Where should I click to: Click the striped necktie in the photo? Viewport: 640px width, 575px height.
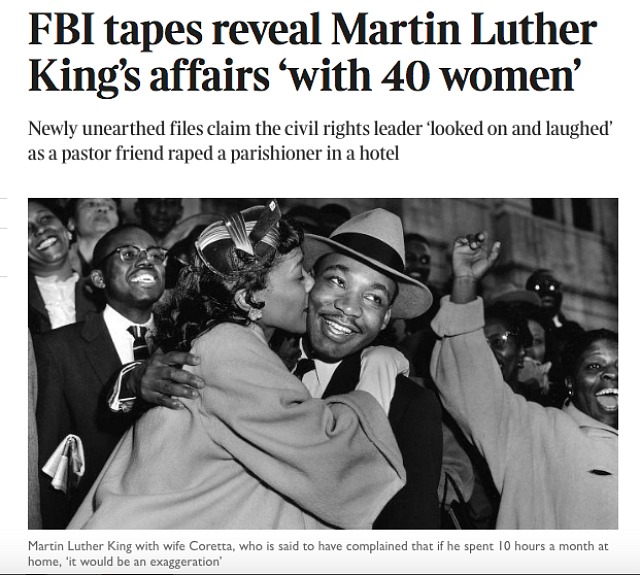(x=139, y=342)
